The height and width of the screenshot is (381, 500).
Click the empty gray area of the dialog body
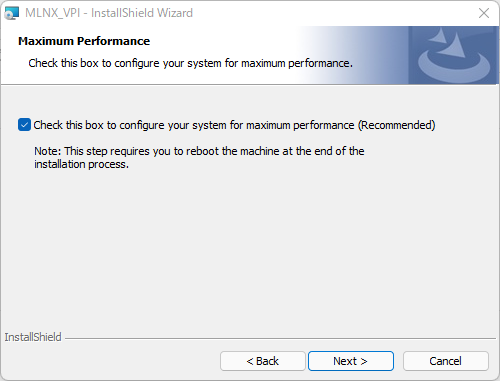[x=250, y=250]
